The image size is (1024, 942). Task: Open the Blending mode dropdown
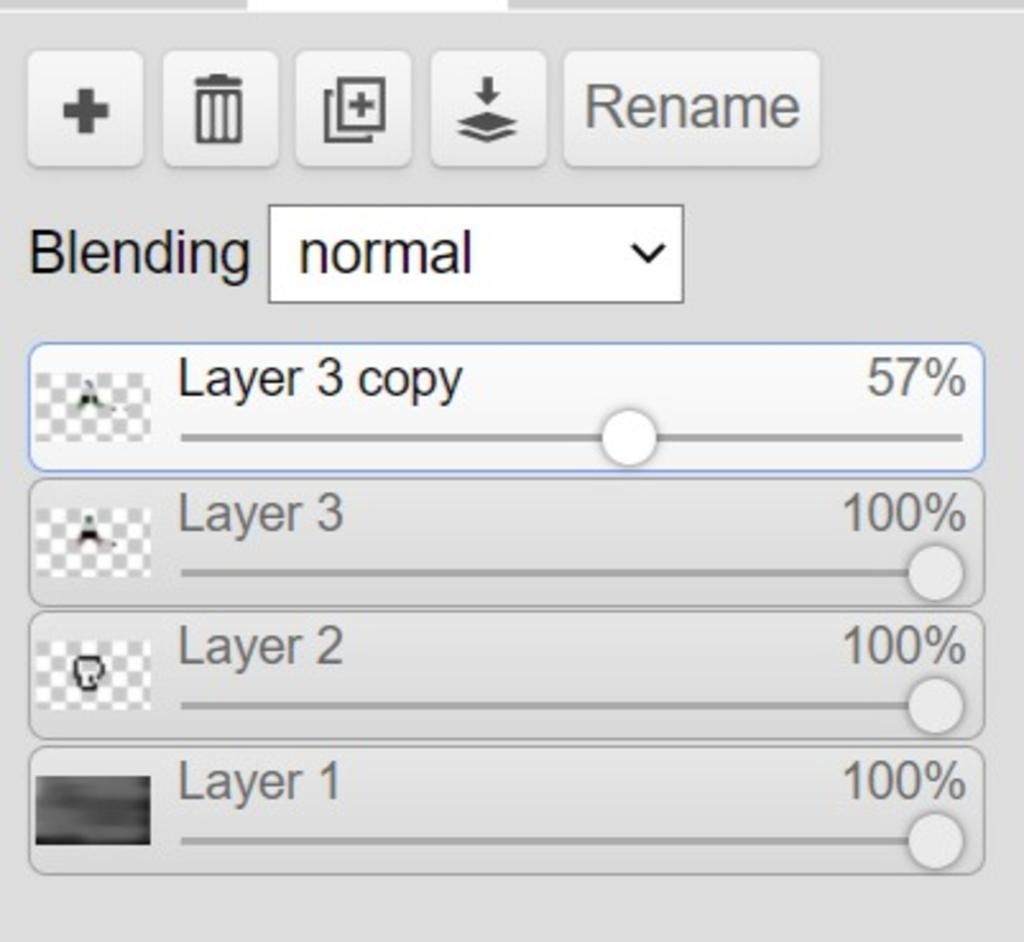coord(476,254)
